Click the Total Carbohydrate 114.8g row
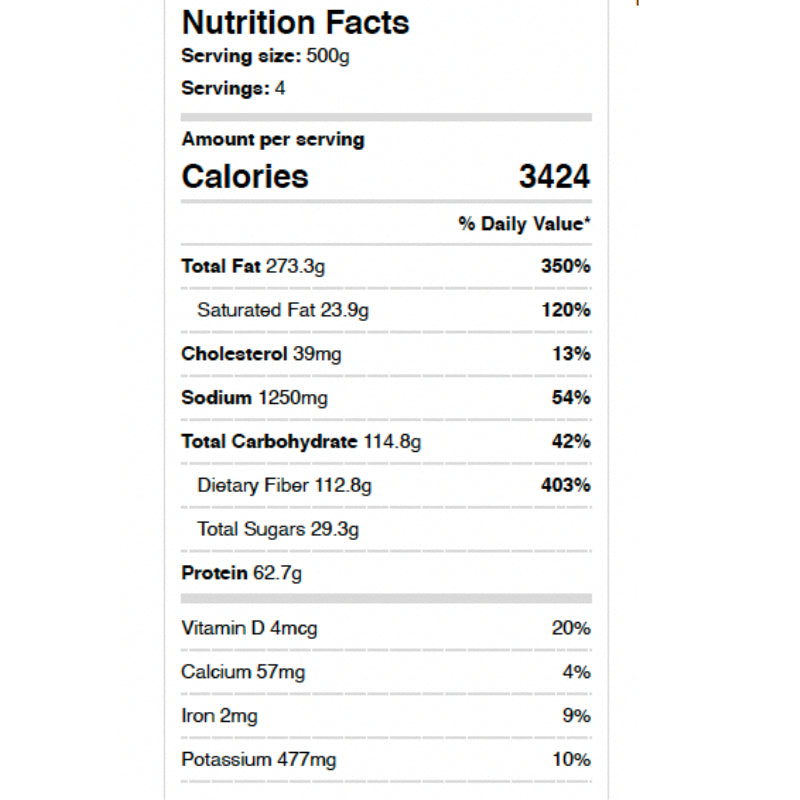 click(x=301, y=442)
